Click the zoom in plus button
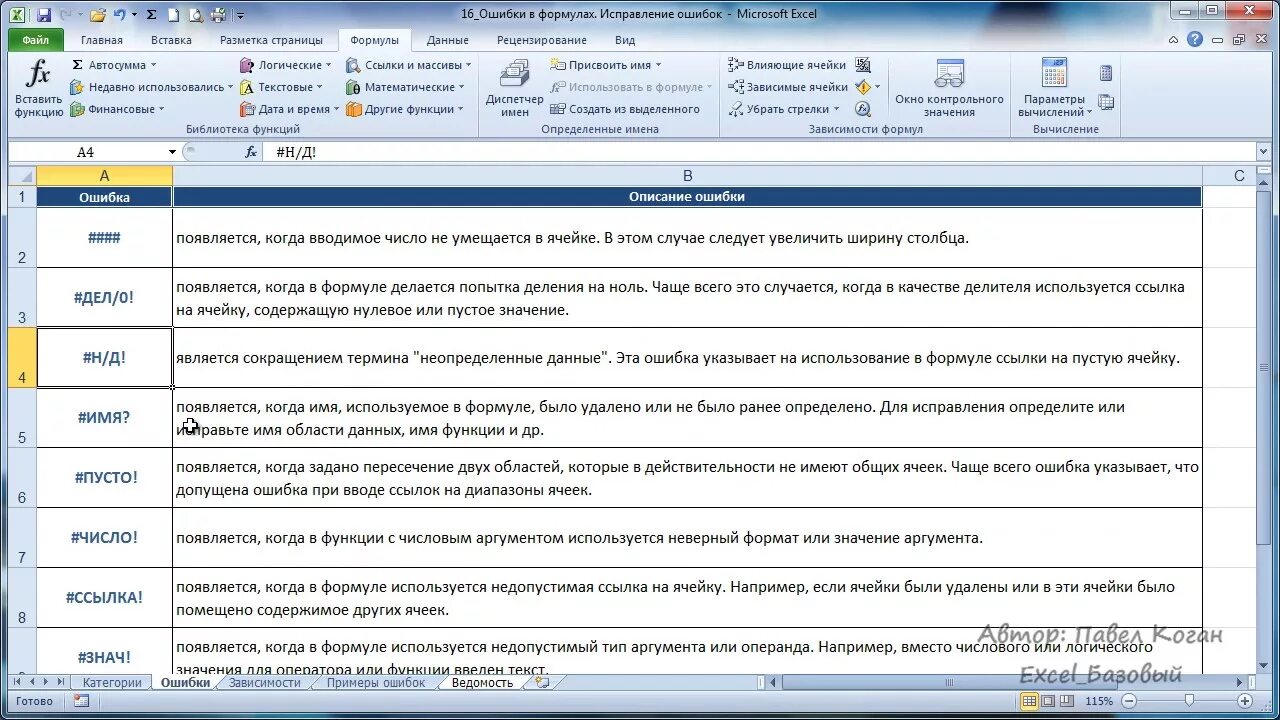Image resolution: width=1280 pixels, height=720 pixels. pos(1244,701)
